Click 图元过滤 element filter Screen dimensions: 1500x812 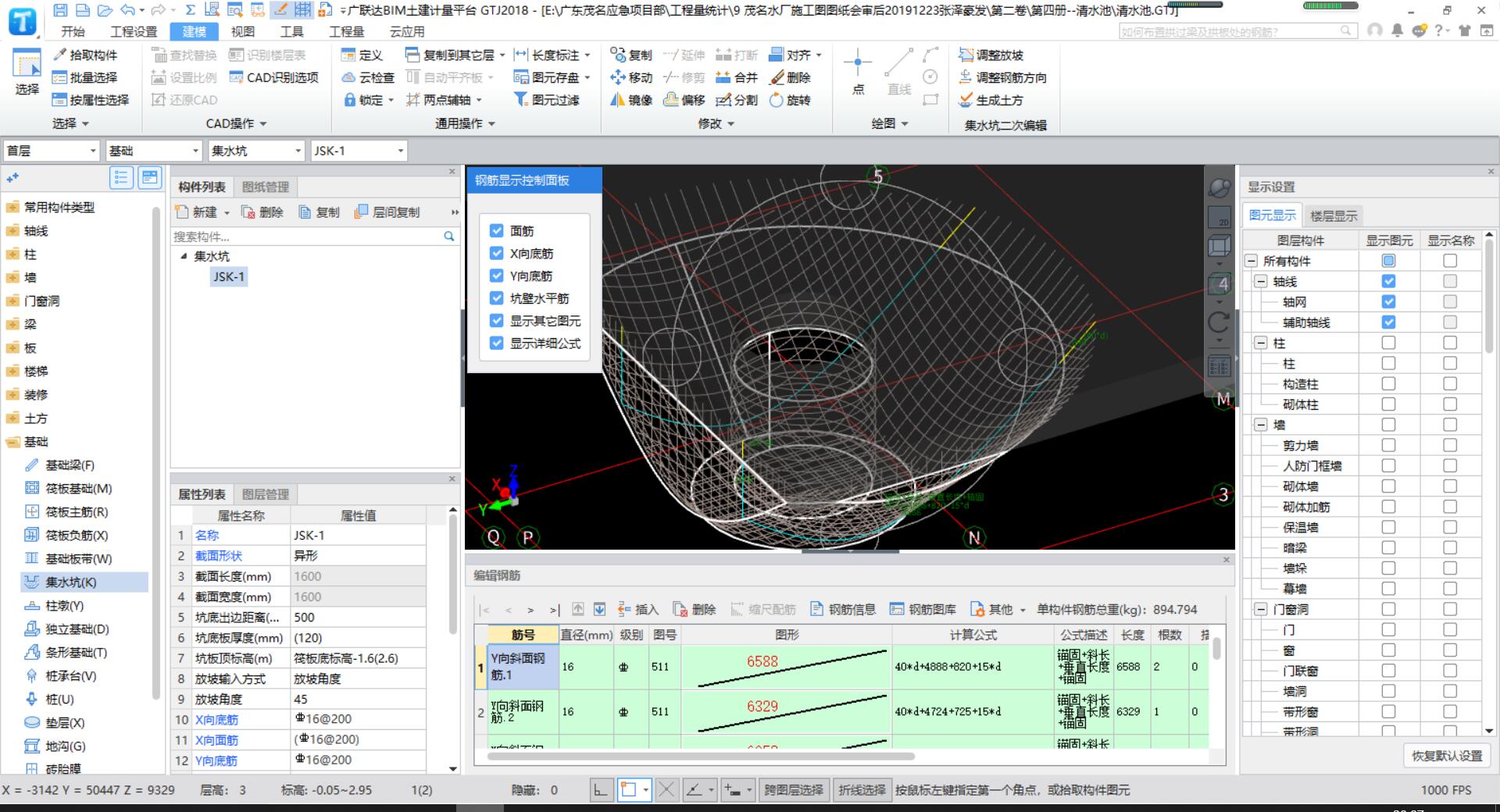tap(547, 100)
